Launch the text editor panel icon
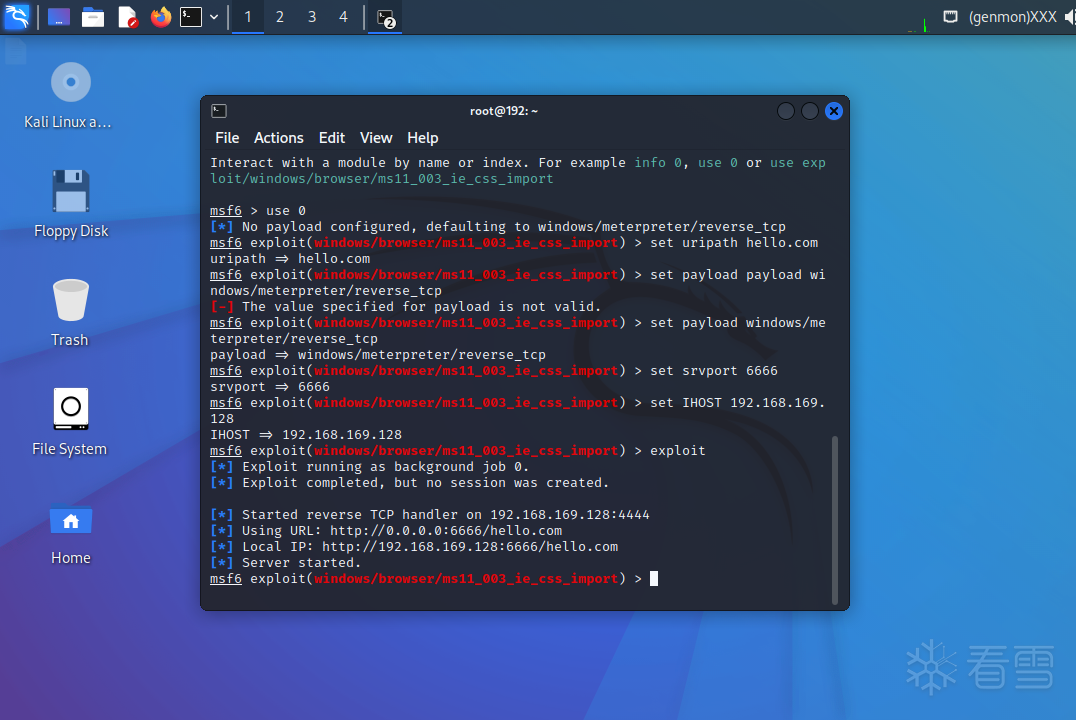The height and width of the screenshot is (720, 1076). (128, 16)
